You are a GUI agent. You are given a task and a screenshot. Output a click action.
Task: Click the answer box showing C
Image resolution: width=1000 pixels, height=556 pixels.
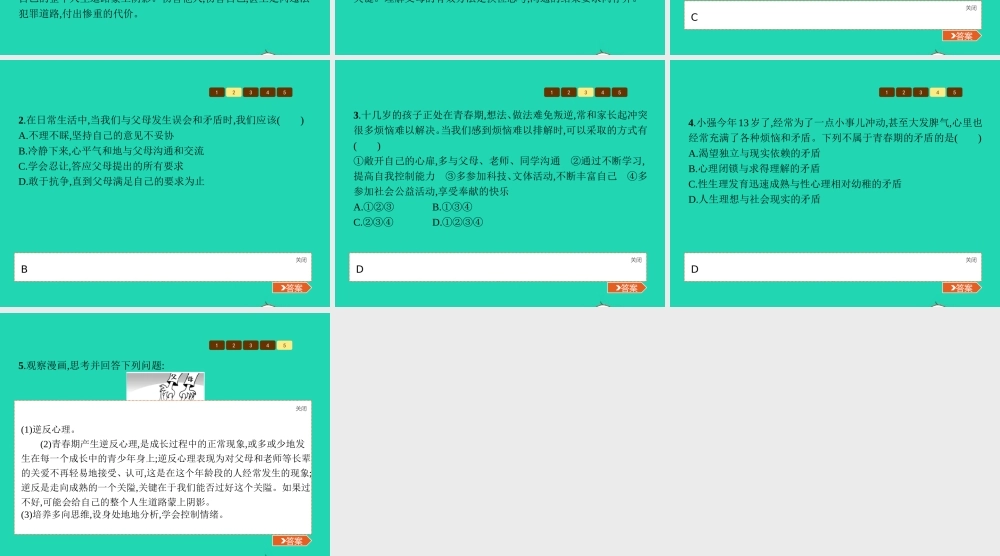point(832,15)
